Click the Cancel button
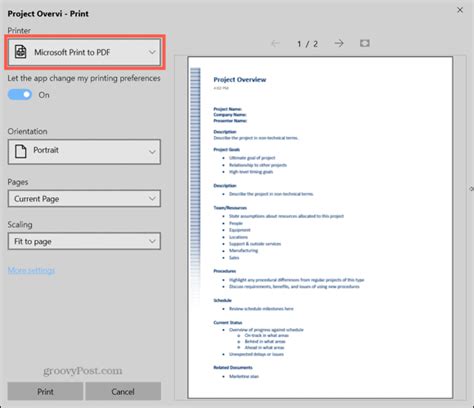 (123, 391)
